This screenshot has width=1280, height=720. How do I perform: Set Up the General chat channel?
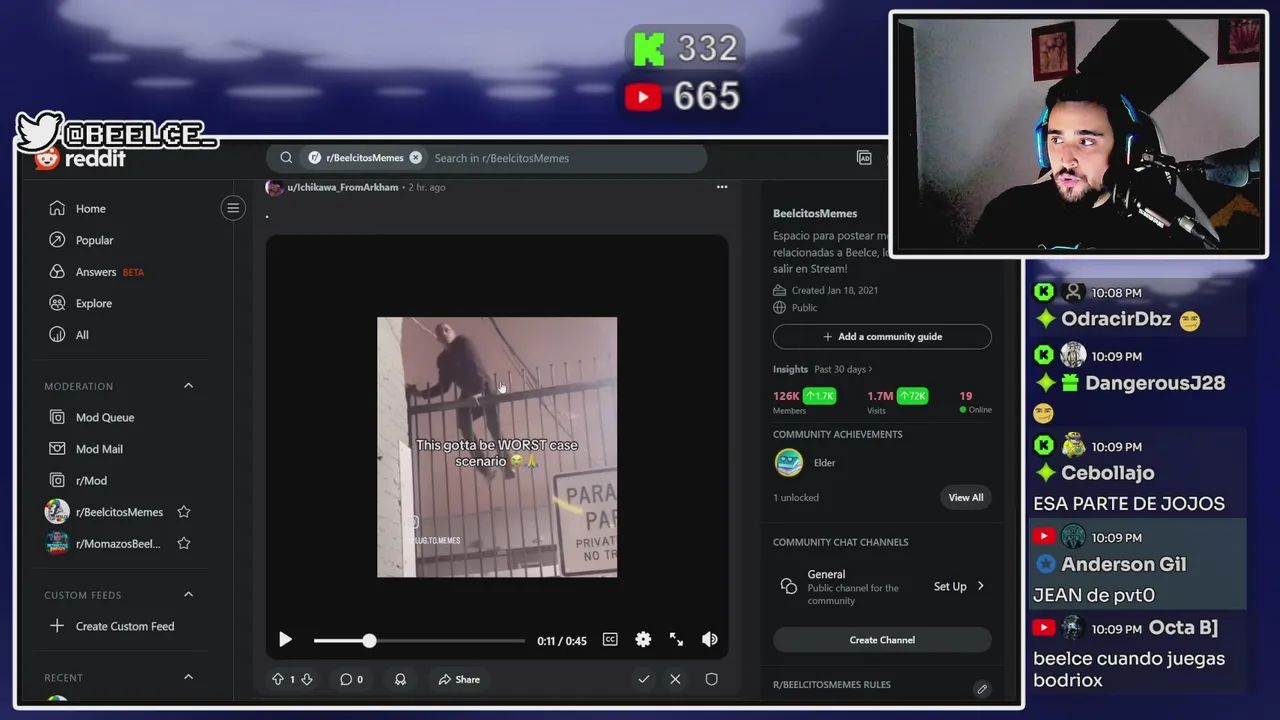pos(959,587)
